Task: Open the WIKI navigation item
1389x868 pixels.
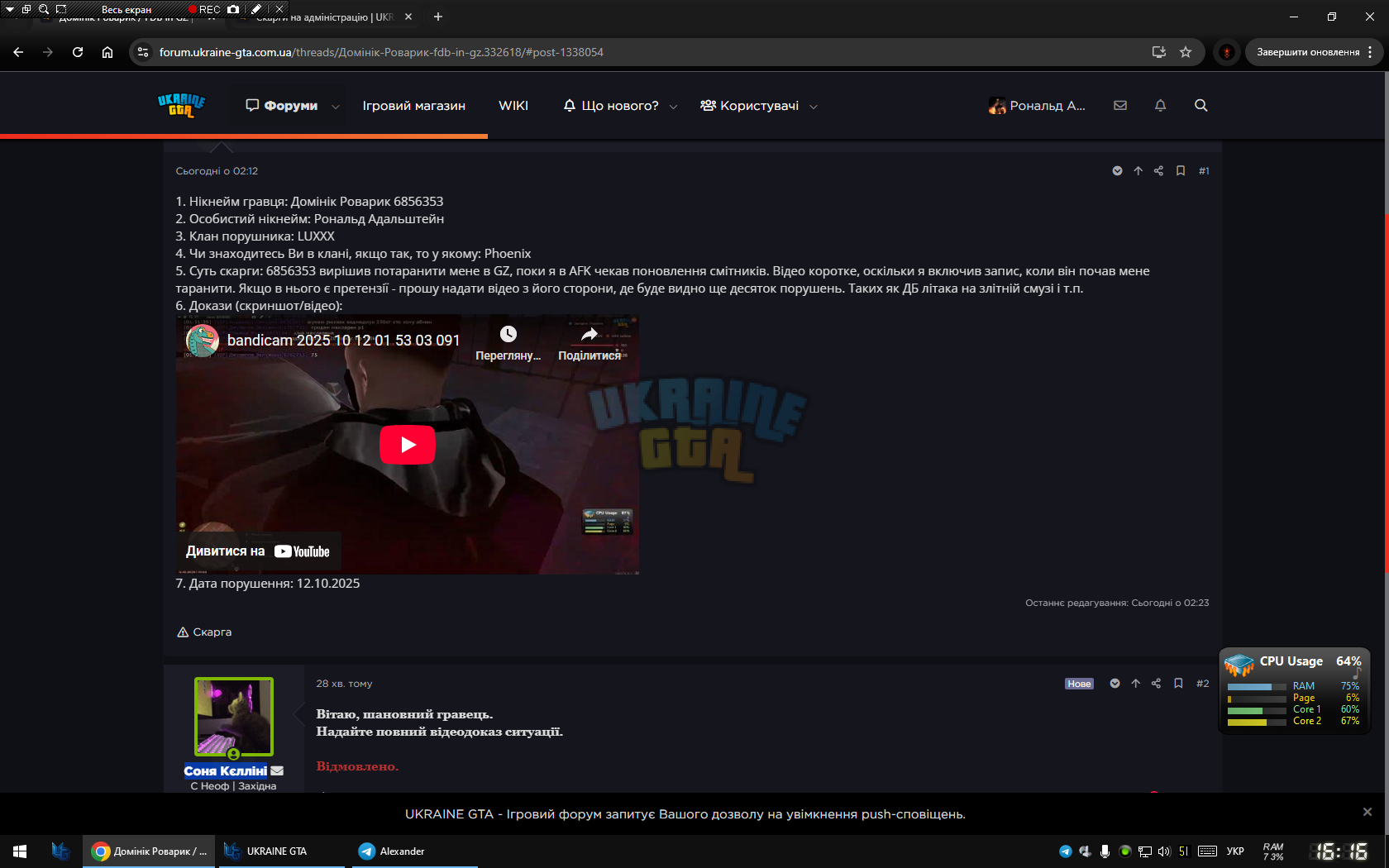Action: 513,106
